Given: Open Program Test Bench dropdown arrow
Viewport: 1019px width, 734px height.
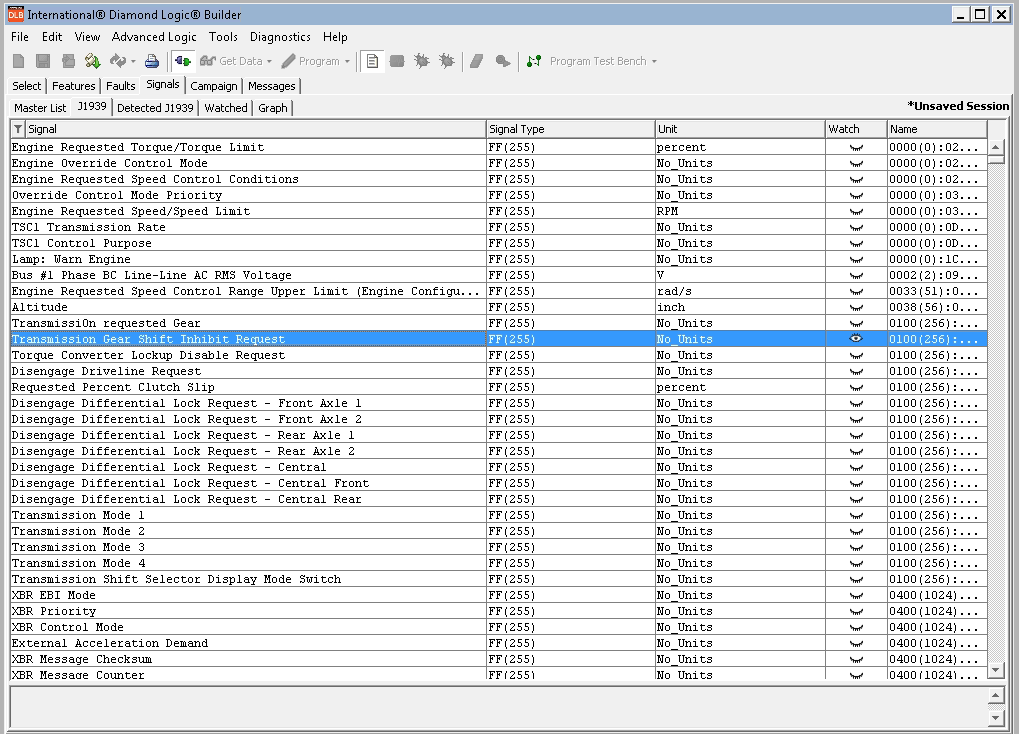Looking at the screenshot, I should coord(654,62).
